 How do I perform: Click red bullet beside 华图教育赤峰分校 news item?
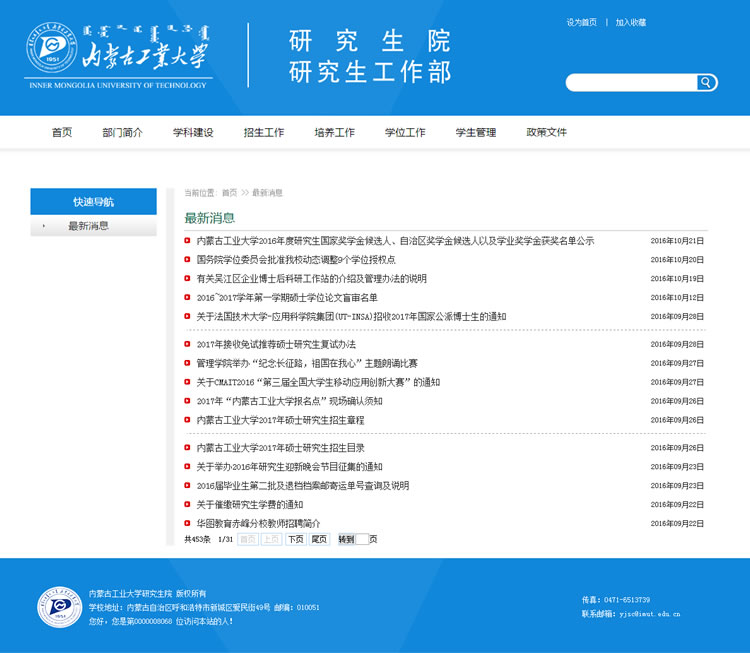187,523
